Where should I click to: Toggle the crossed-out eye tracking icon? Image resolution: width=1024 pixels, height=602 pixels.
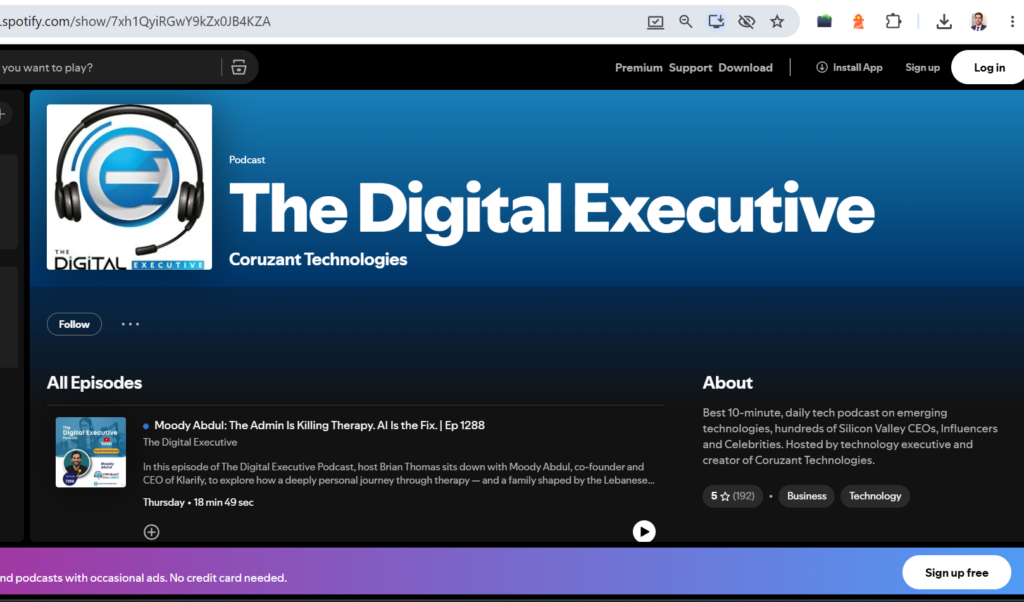pyautogui.click(x=746, y=22)
